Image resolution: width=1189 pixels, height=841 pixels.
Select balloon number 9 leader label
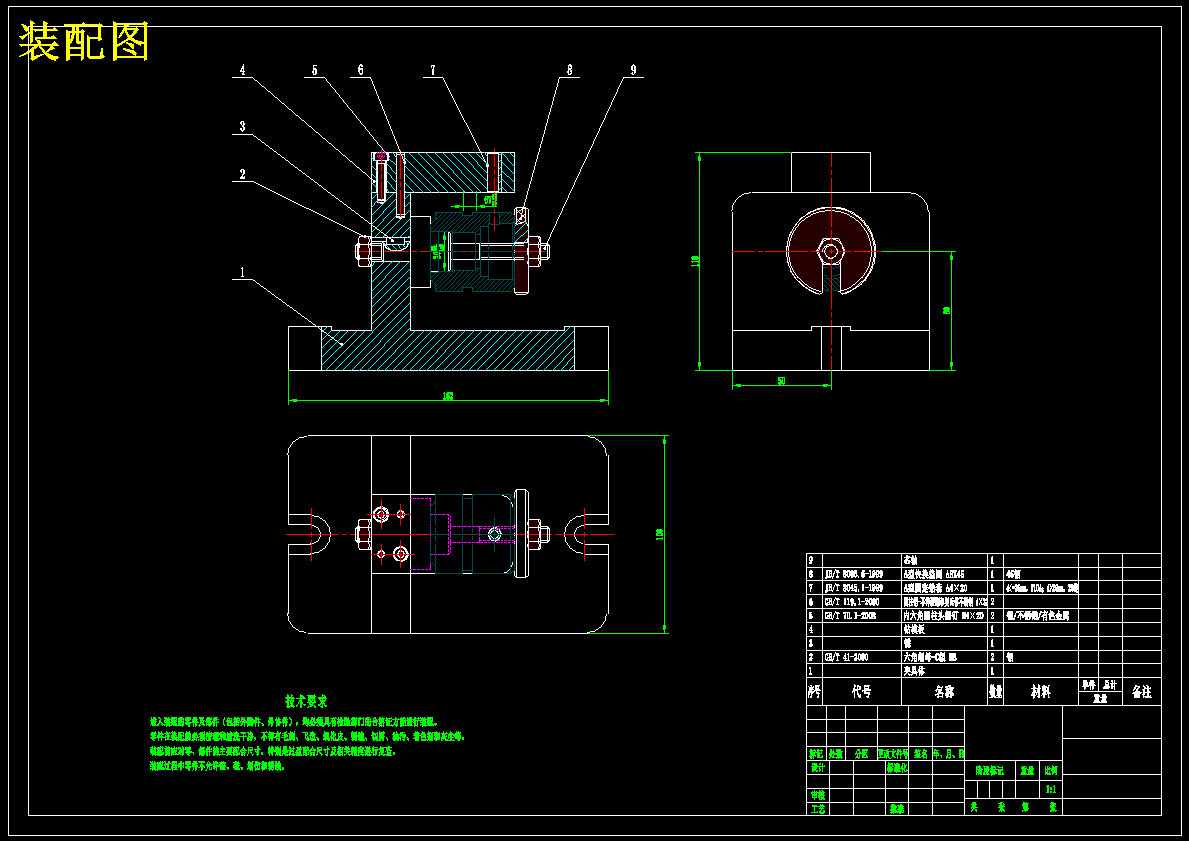(x=632, y=70)
